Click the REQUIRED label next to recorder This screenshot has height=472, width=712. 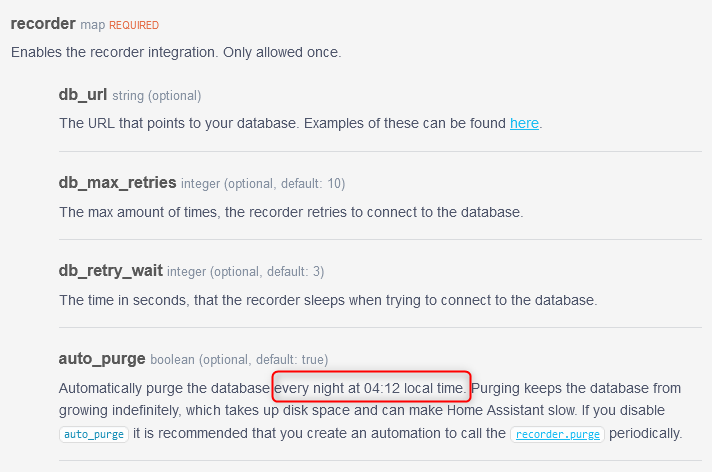point(134,25)
